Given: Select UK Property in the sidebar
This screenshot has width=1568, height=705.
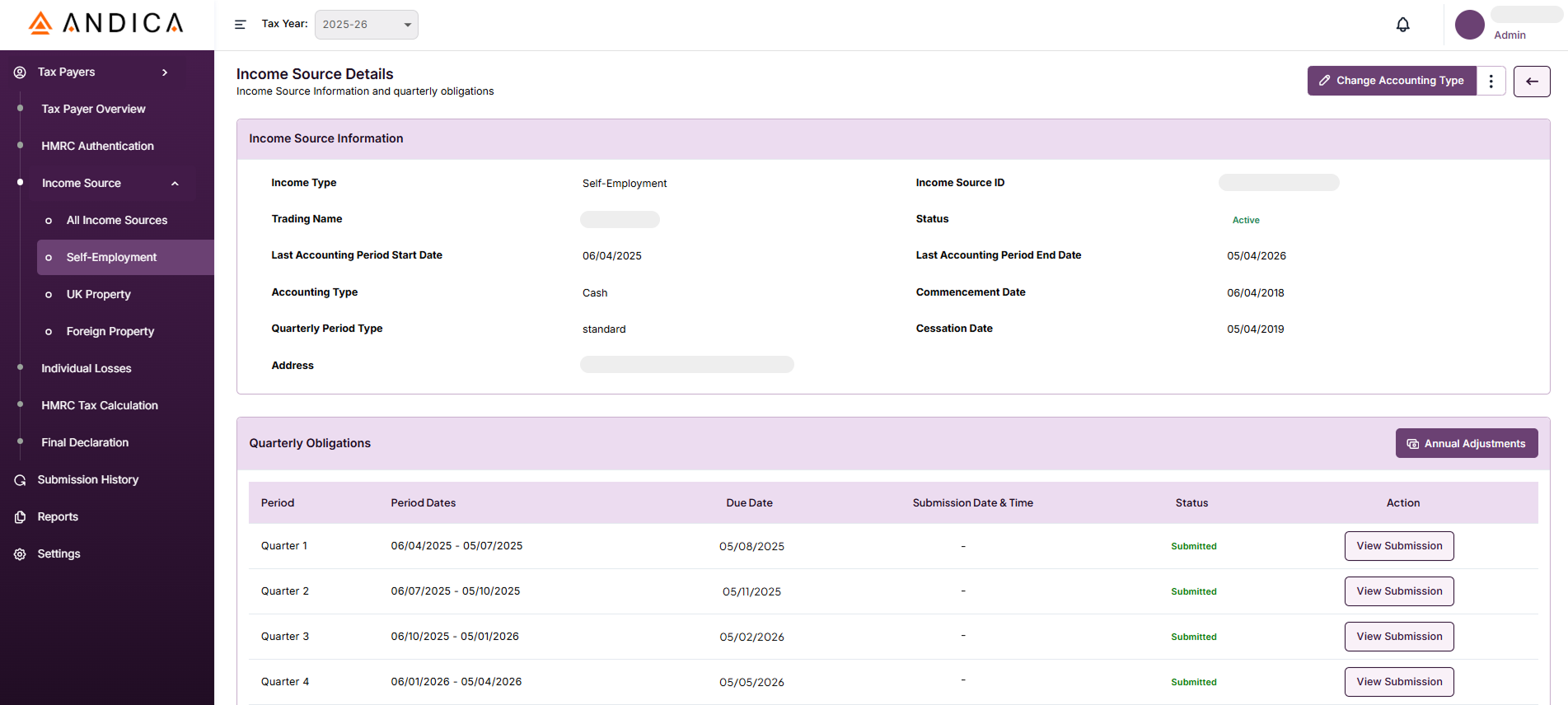Looking at the screenshot, I should coord(98,295).
